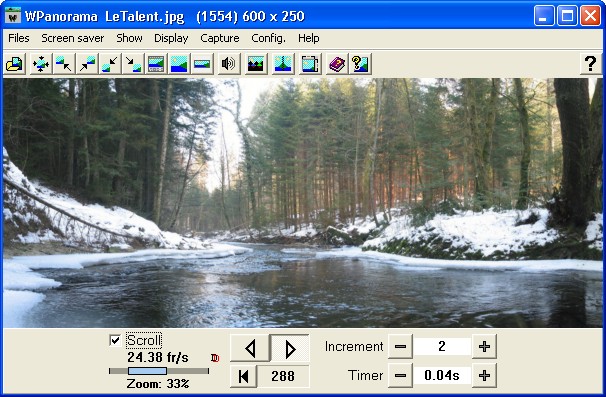Click the Zoom: 33% label
This screenshot has height=397, width=606.
pos(158,384)
